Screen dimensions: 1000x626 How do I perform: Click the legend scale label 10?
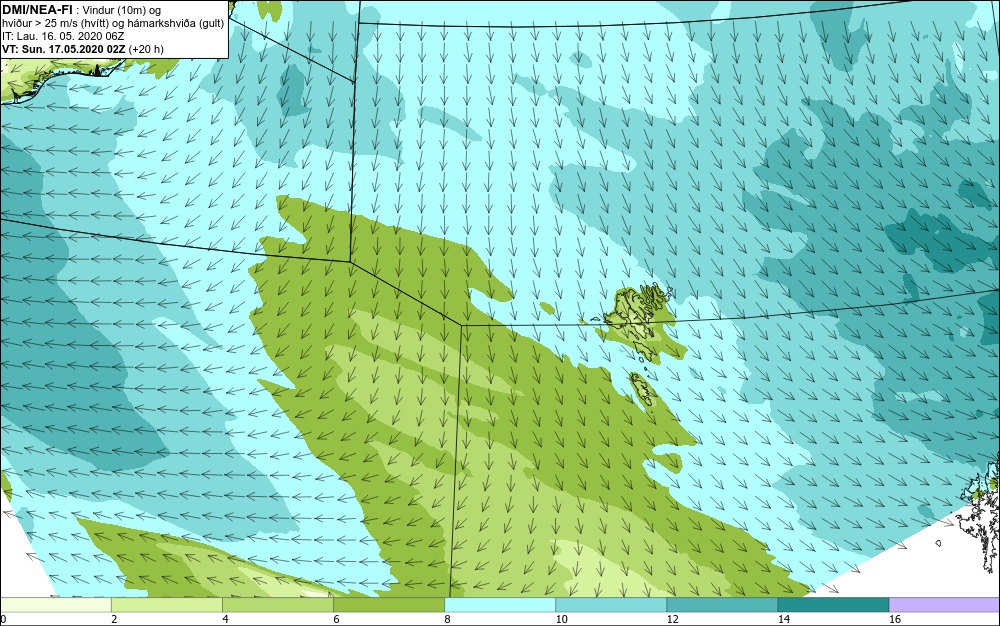pyautogui.click(x=561, y=619)
